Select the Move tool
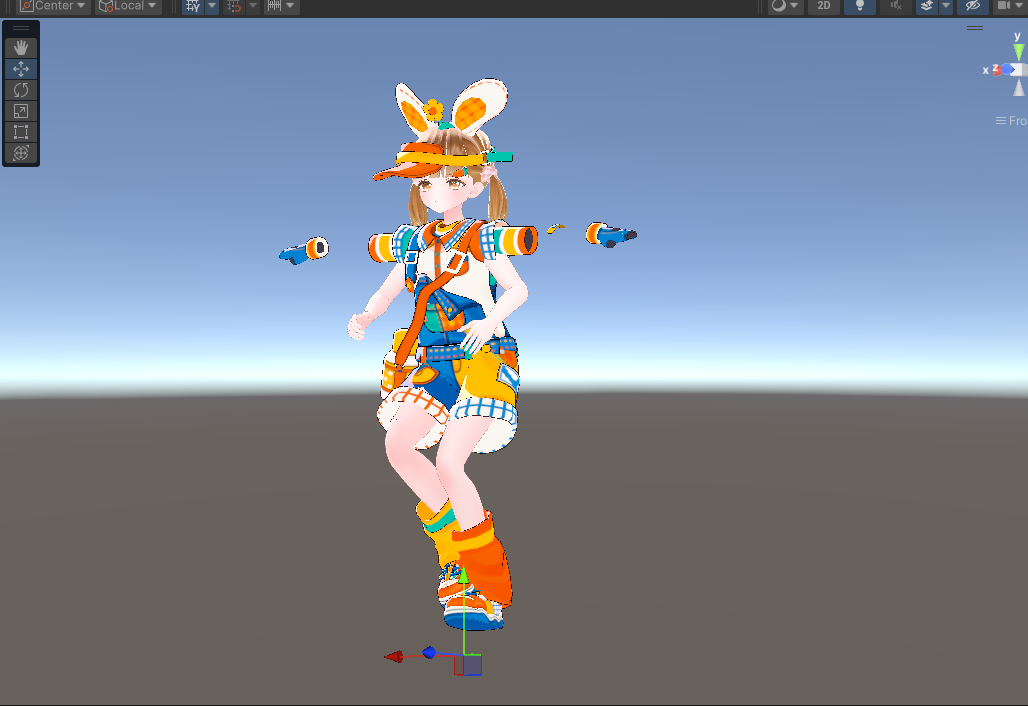The width and height of the screenshot is (1028, 706). point(21,69)
